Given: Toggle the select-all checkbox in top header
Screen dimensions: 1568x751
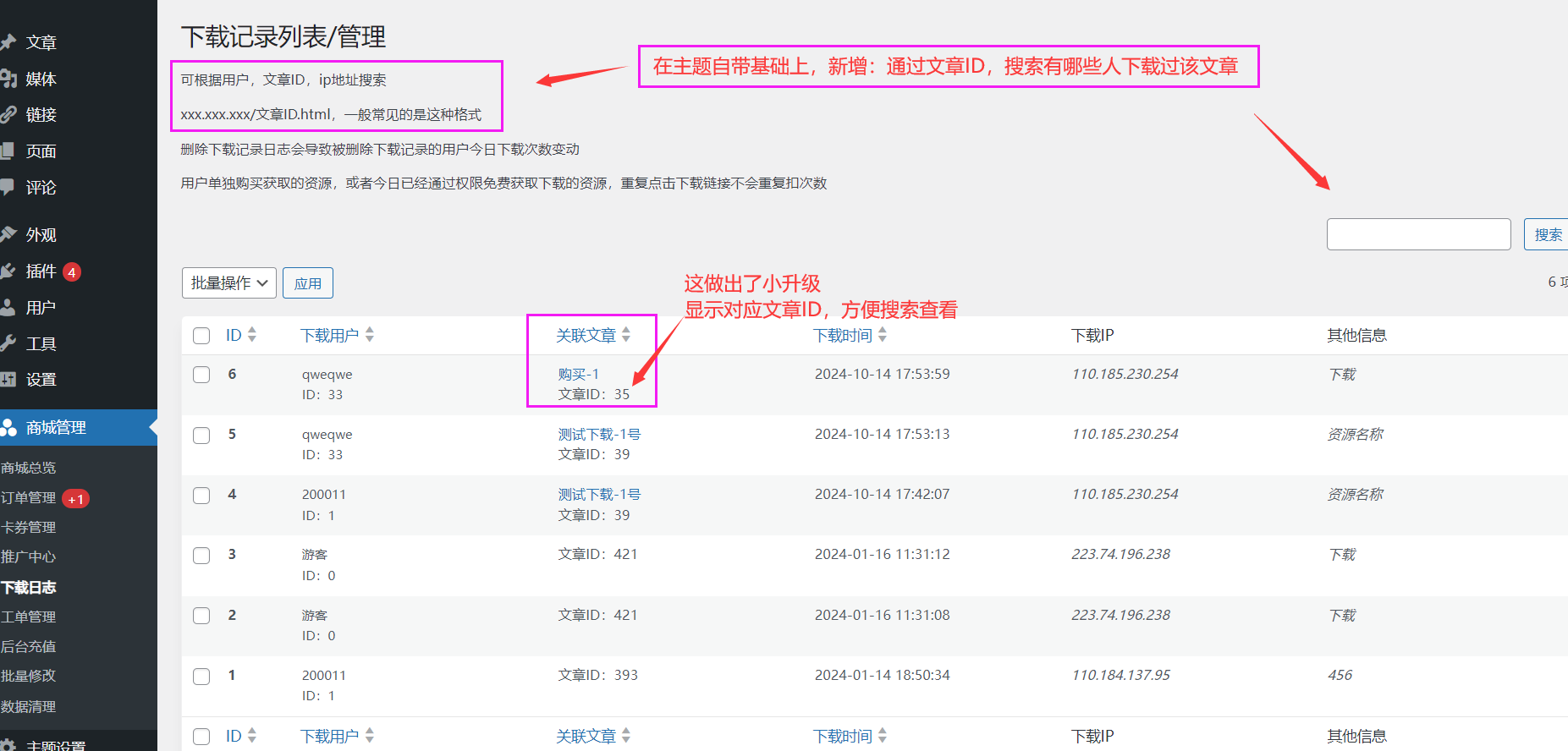Looking at the screenshot, I should tap(201, 336).
